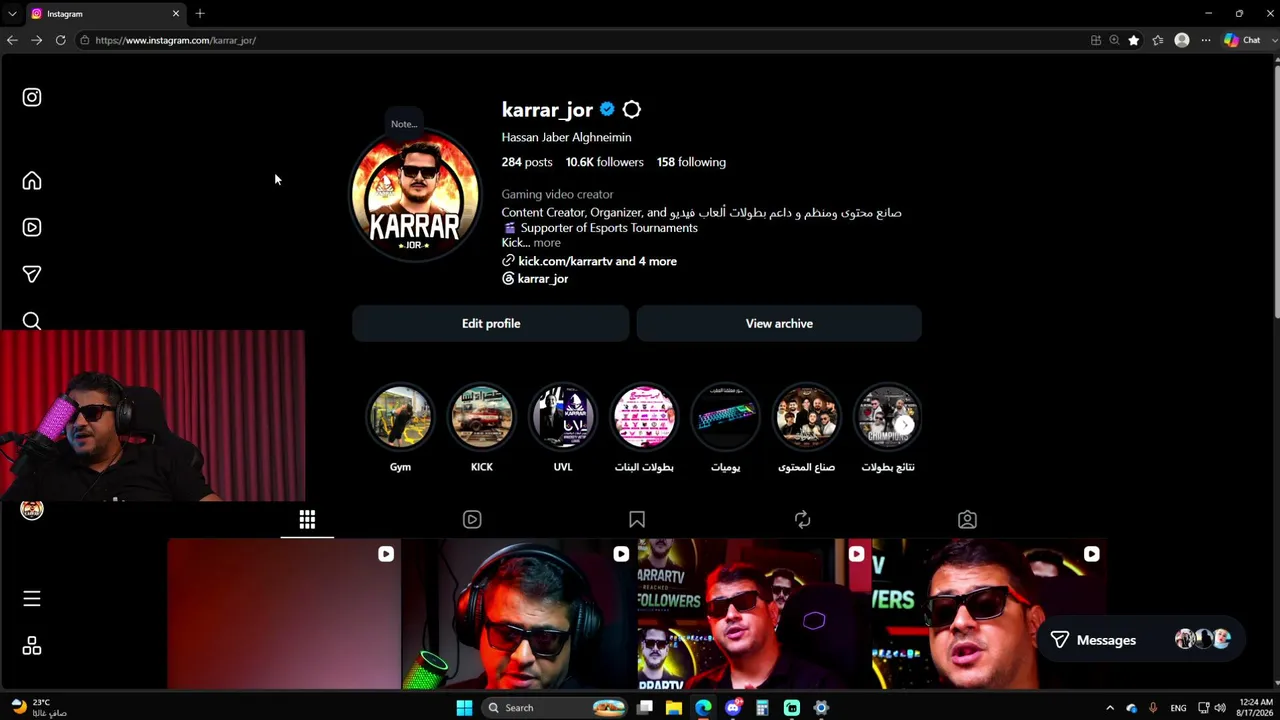Image resolution: width=1280 pixels, height=720 pixels.
Task: Open the Windows Start menu
Action: click(464, 708)
